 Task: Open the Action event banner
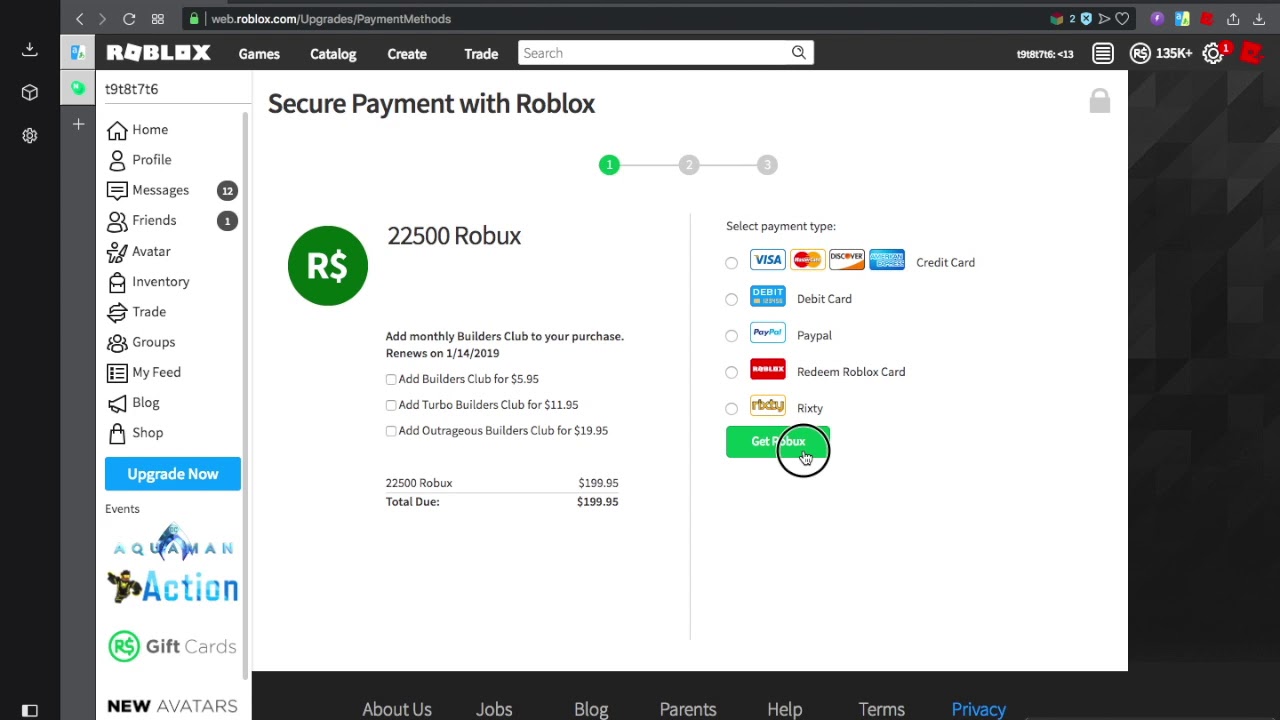(173, 587)
